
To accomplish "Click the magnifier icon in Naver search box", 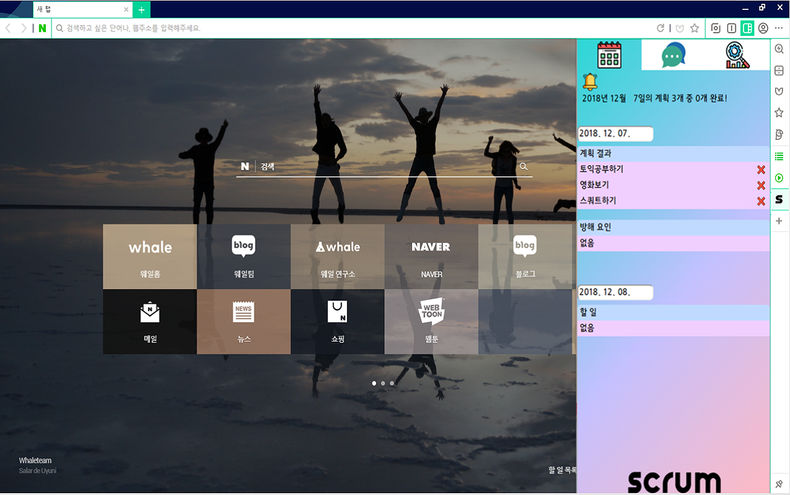I will (x=523, y=166).
